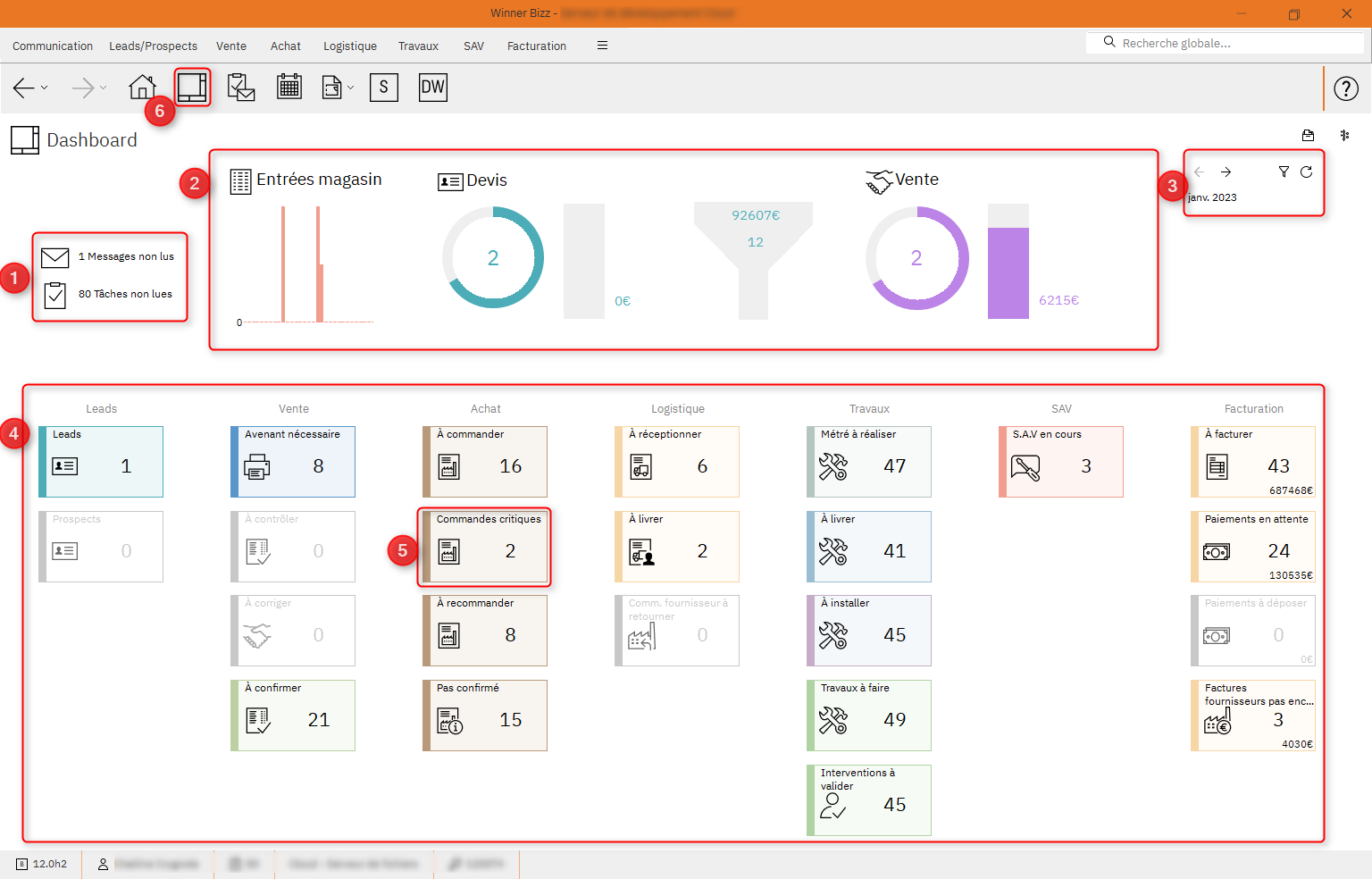Viewport: 1372px width, 879px height.
Task: Open the Dashboard icon in the toolbar
Action: [192, 87]
